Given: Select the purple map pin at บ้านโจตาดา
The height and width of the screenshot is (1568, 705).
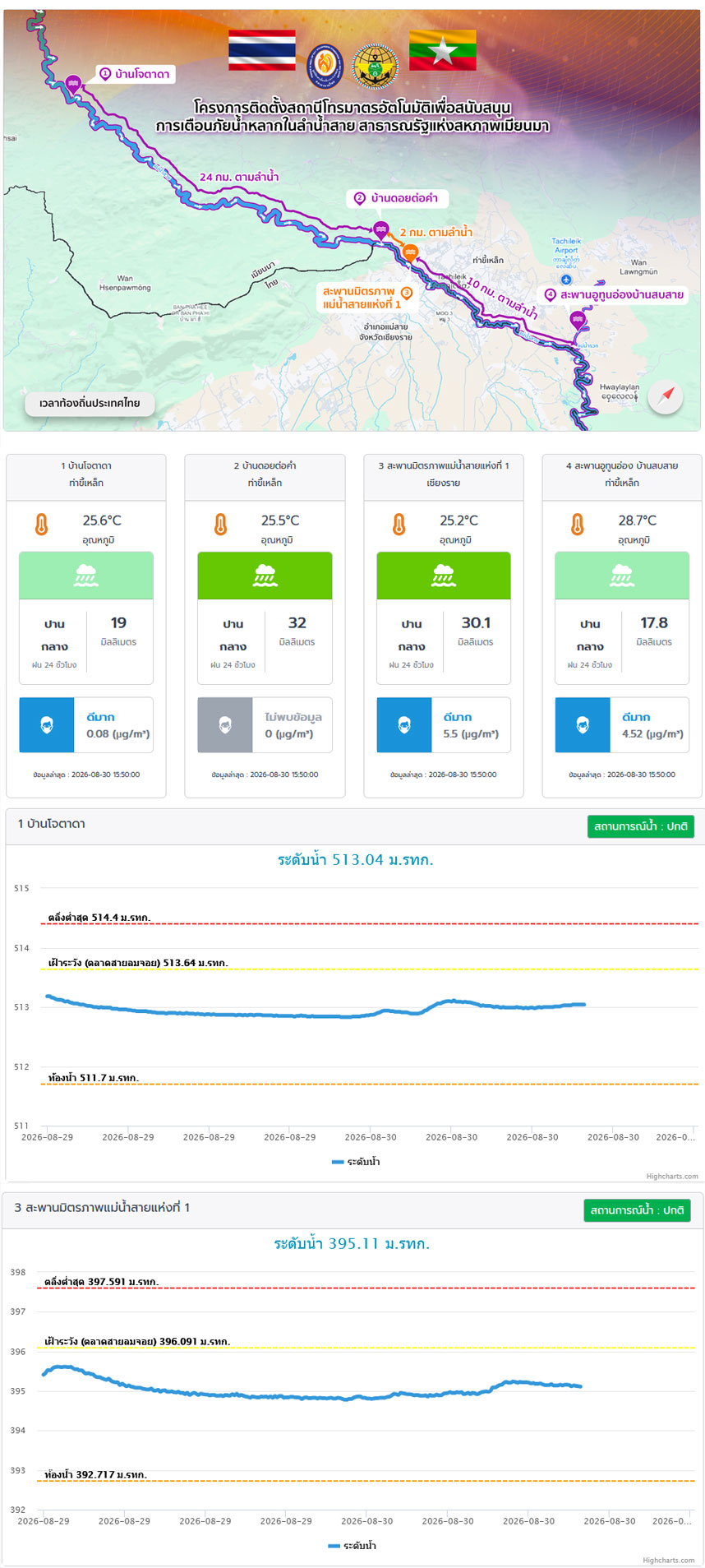Looking at the screenshot, I should (x=73, y=84).
